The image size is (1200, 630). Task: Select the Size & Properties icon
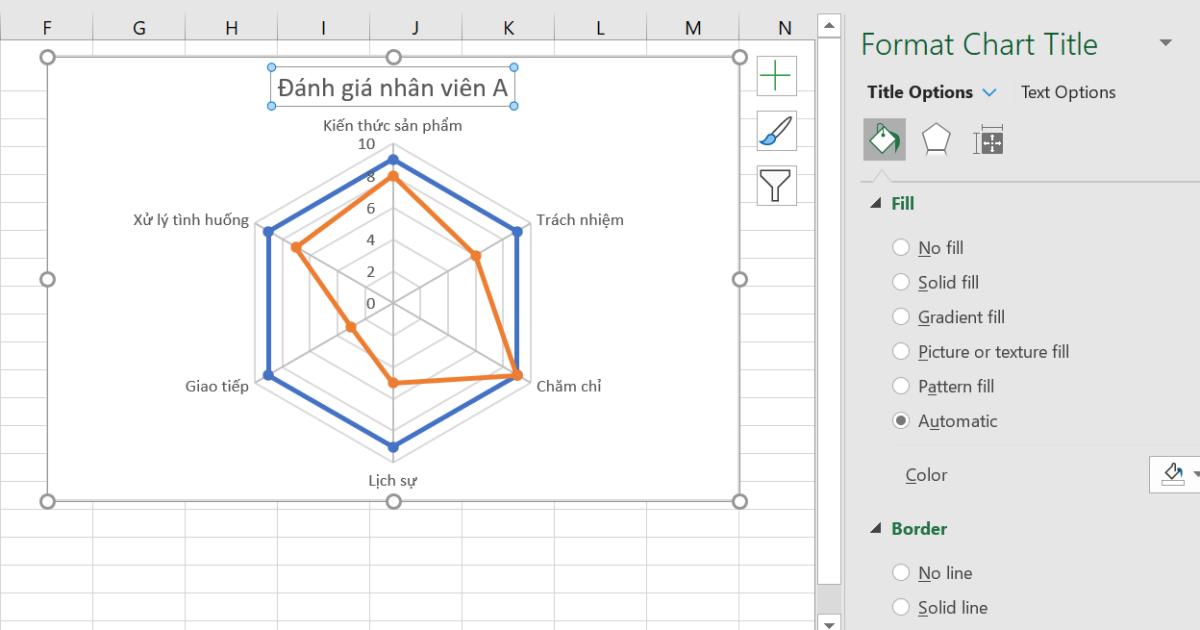point(988,139)
